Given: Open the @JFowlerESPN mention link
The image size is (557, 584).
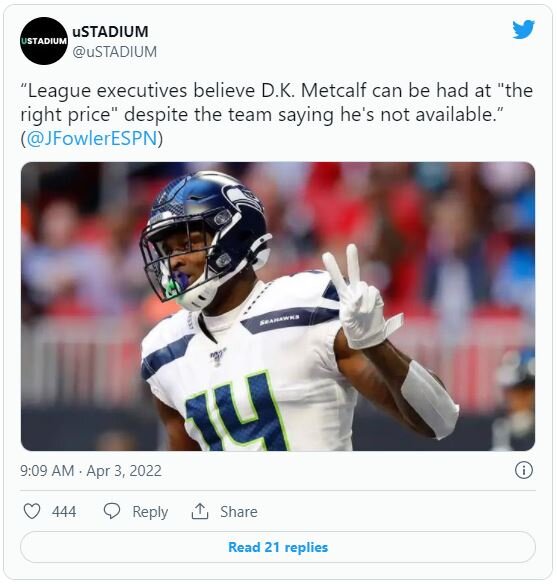Looking at the screenshot, I should point(92,139).
